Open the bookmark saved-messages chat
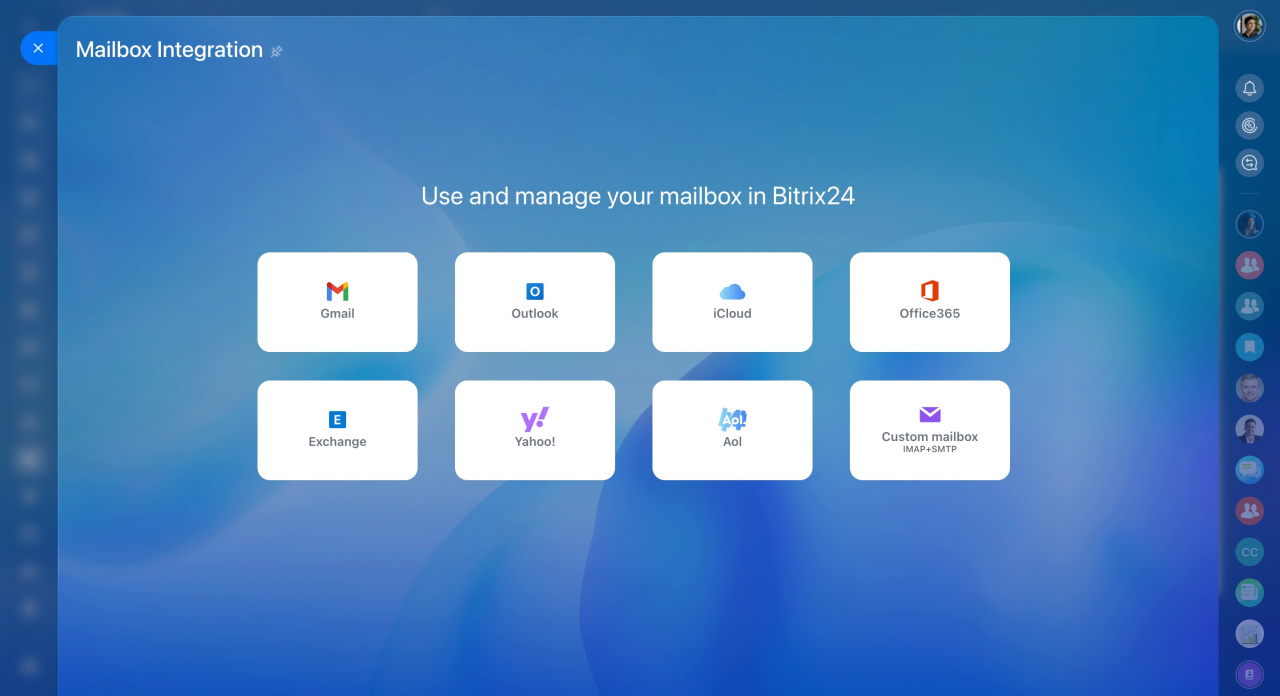This screenshot has width=1280, height=696. 1249,347
